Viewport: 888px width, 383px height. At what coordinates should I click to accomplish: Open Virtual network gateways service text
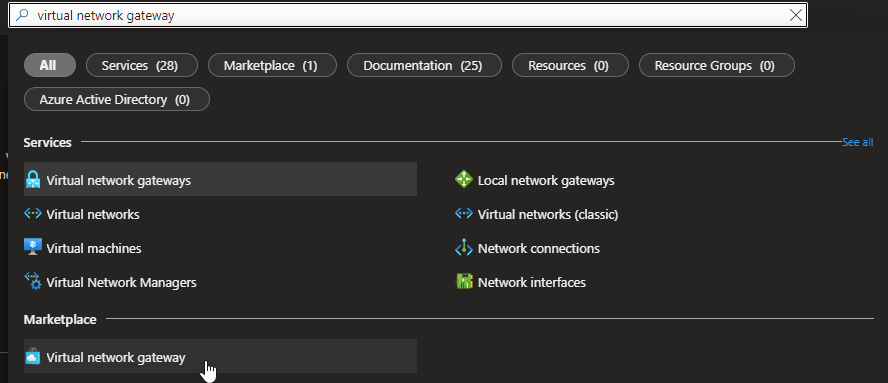pyautogui.click(x=118, y=181)
